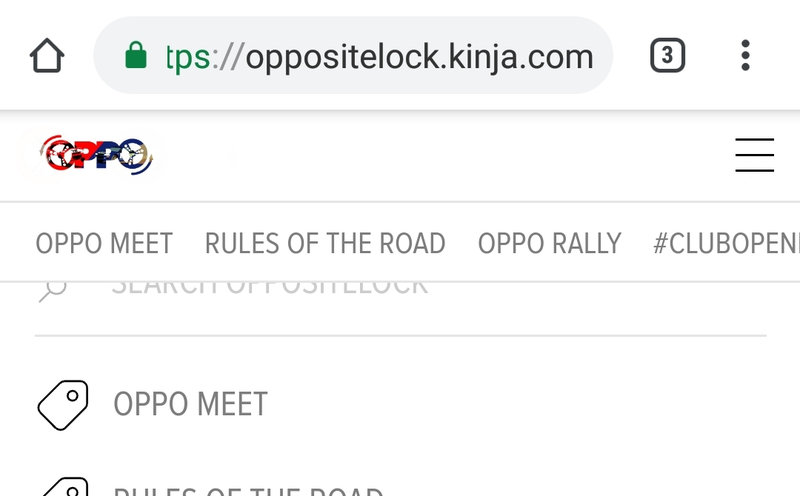Select the oppositelock.kinja.com address bar
Image resolution: width=800 pixels, height=496 pixels.
pos(353,55)
